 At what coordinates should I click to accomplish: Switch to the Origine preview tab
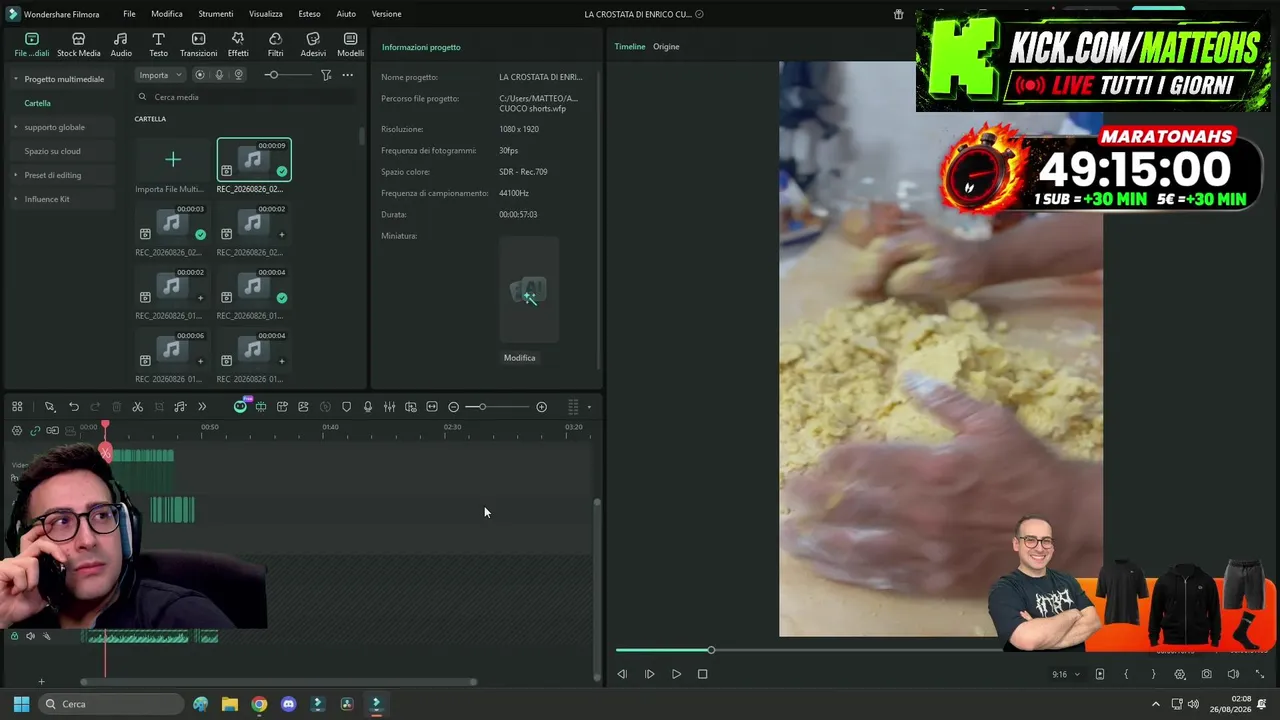(666, 47)
